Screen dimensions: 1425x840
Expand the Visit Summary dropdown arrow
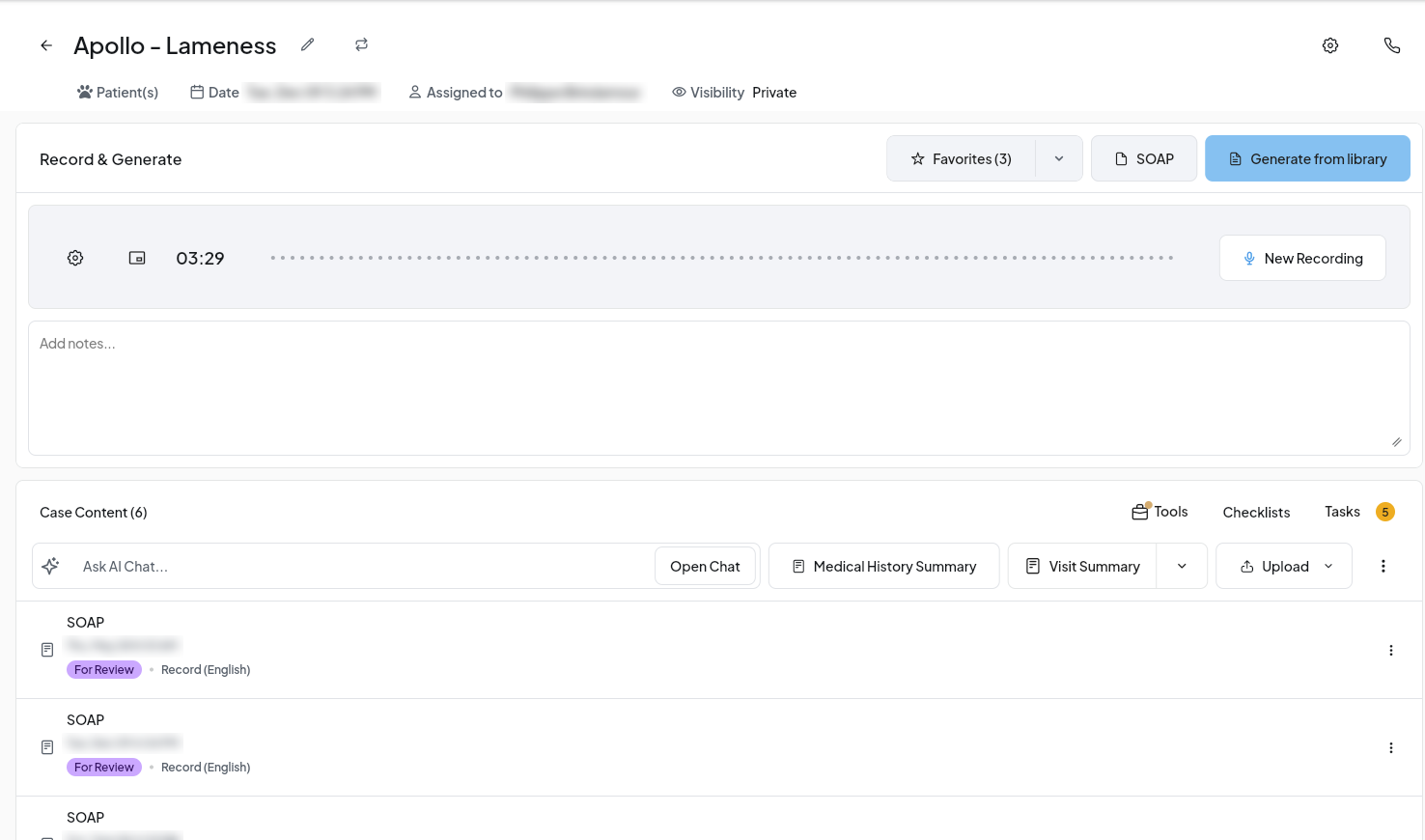(x=1182, y=566)
